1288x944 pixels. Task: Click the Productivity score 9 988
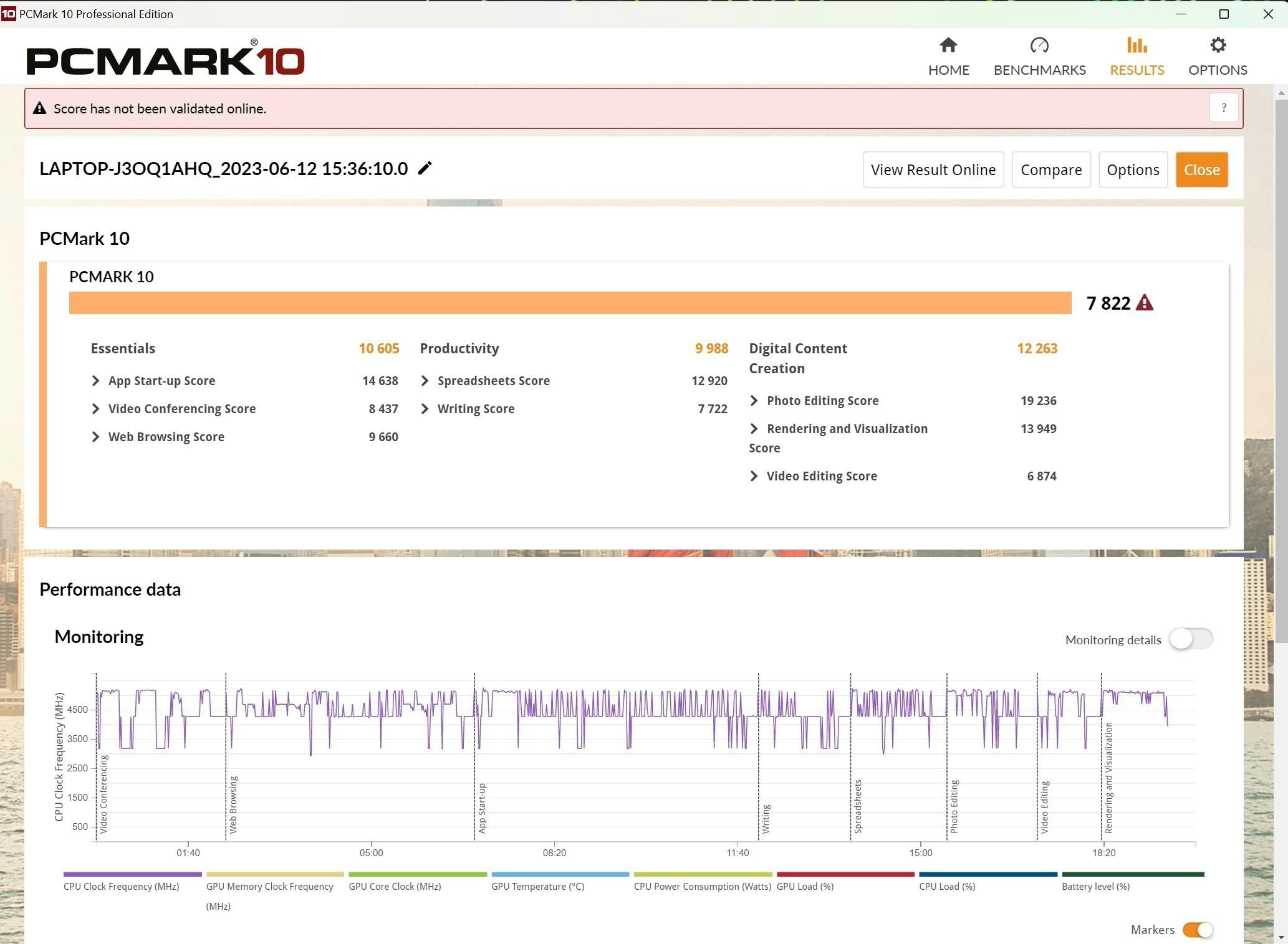click(x=711, y=348)
